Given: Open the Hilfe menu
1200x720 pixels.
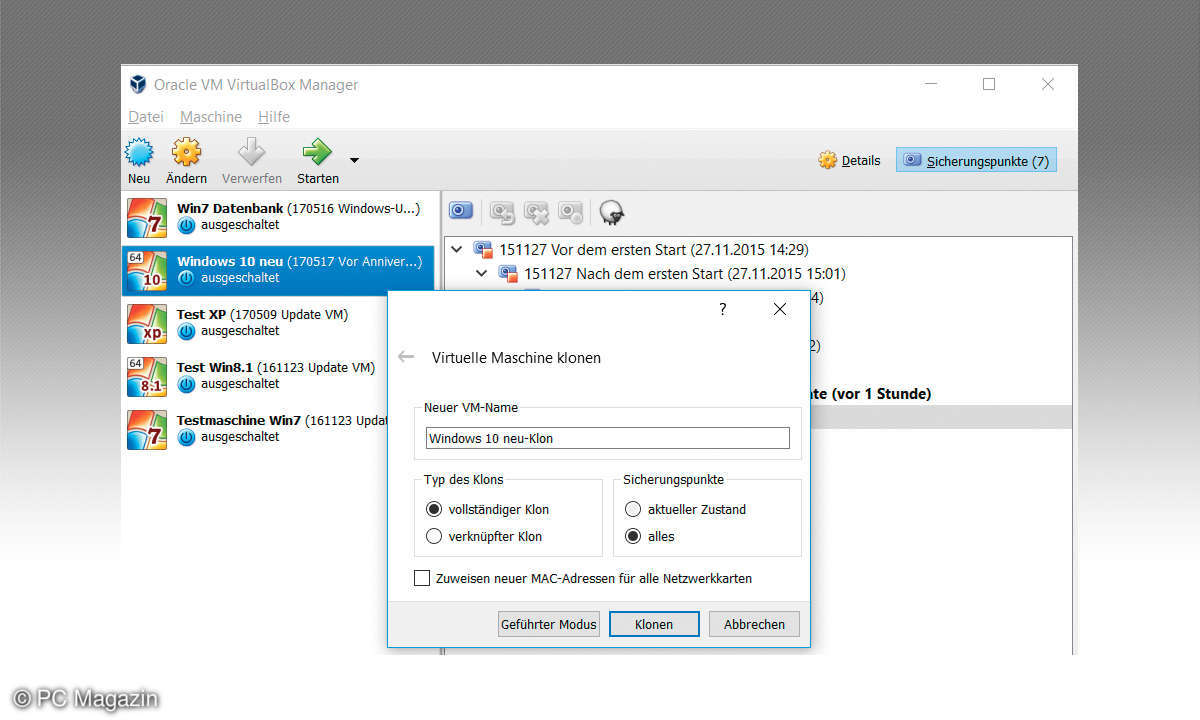Looking at the screenshot, I should 274,117.
